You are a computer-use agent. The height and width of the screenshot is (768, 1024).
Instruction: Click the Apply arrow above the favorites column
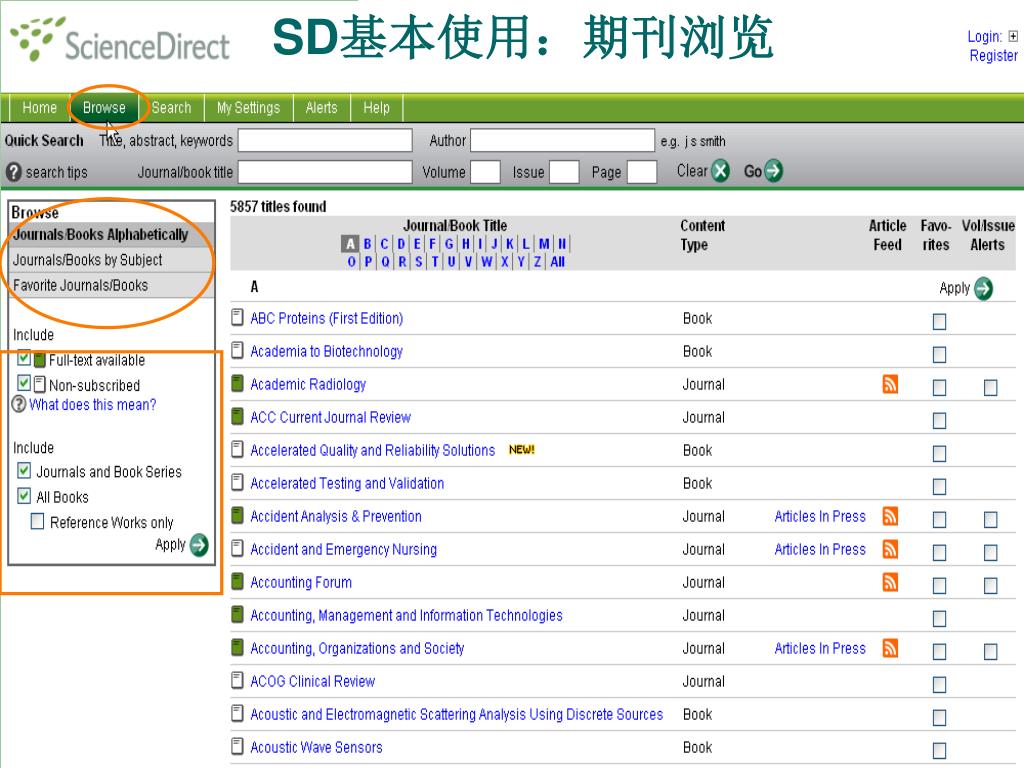[983, 288]
